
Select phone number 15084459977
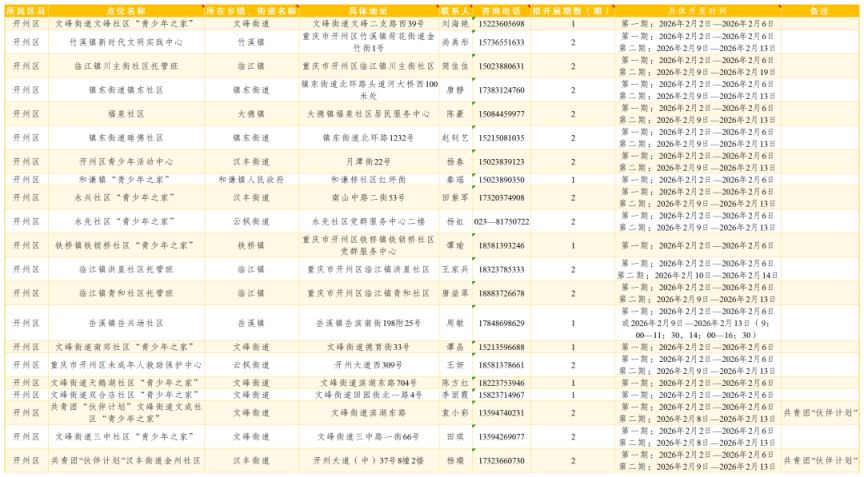501,114
